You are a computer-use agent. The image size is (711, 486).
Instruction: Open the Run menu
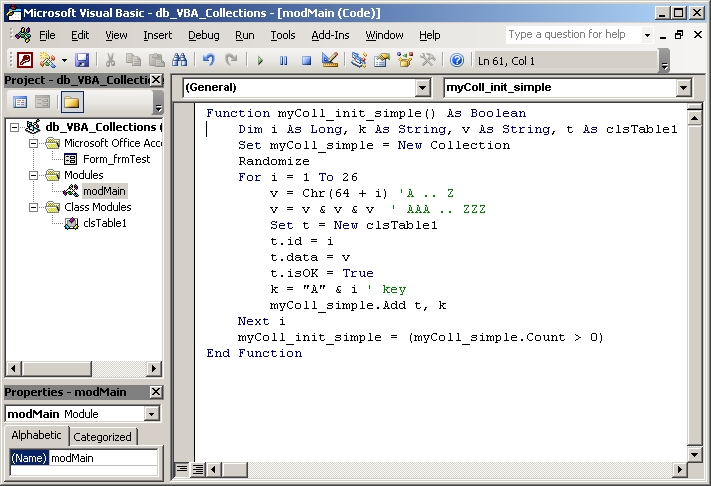(245, 35)
